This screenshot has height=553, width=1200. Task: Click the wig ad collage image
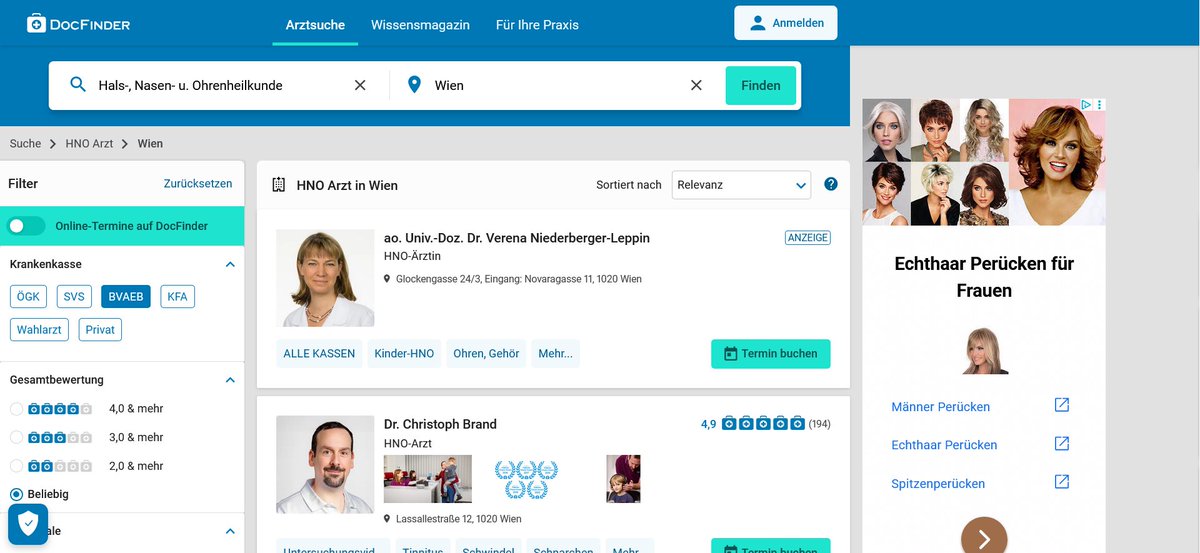pos(984,162)
